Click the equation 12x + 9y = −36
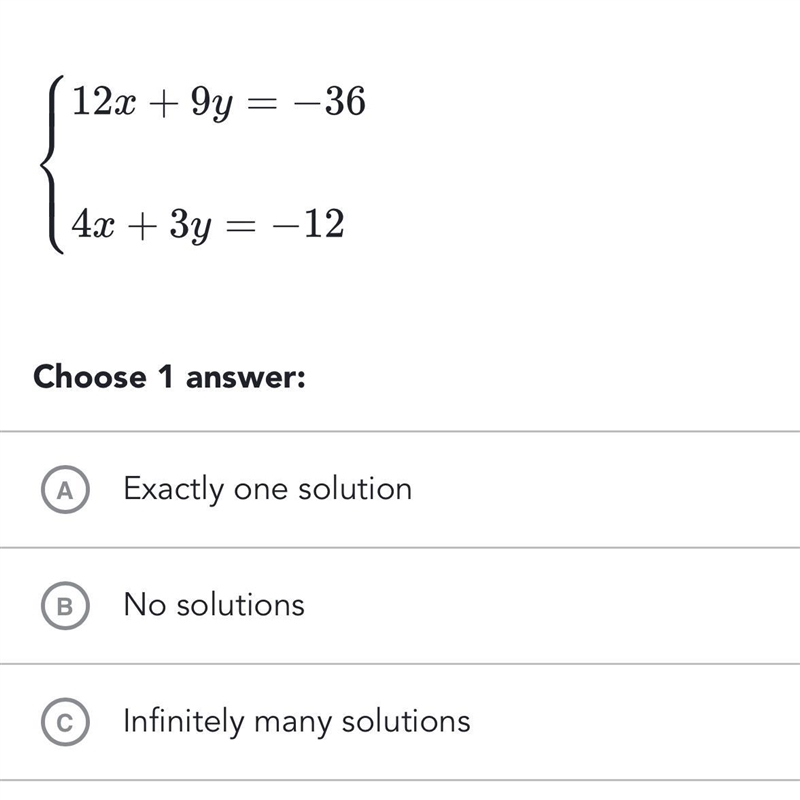This screenshot has height=800, width=800. coord(219,103)
